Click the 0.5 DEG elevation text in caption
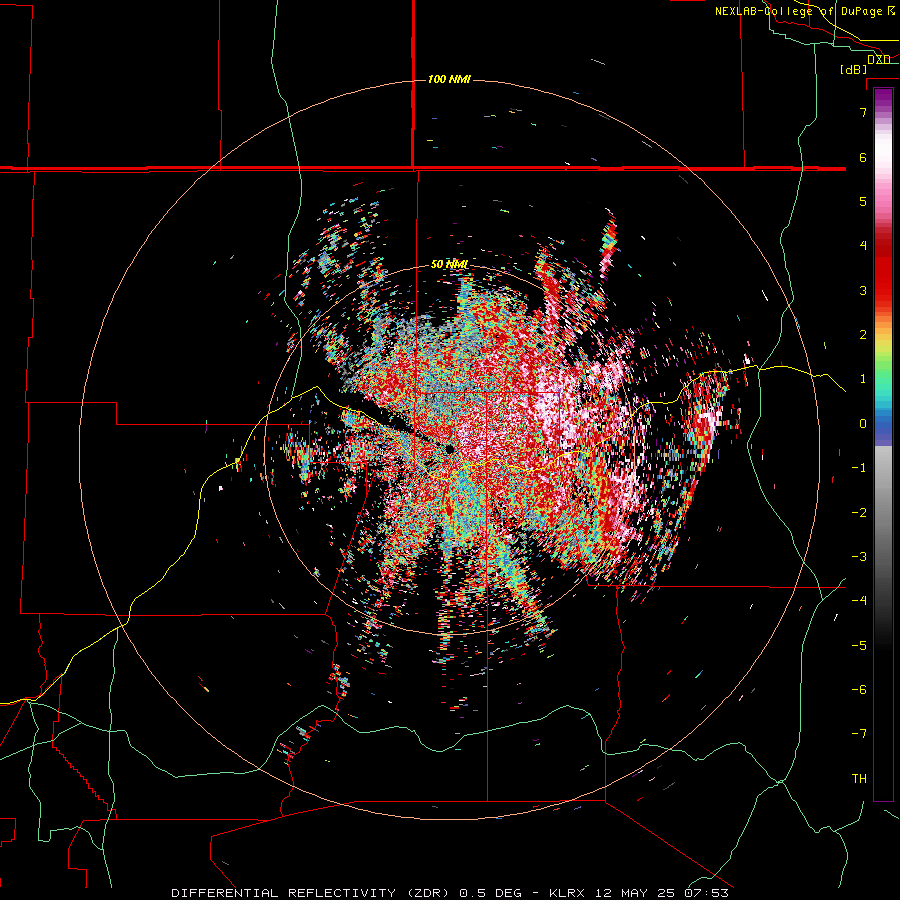The height and width of the screenshot is (900, 900). 491,893
